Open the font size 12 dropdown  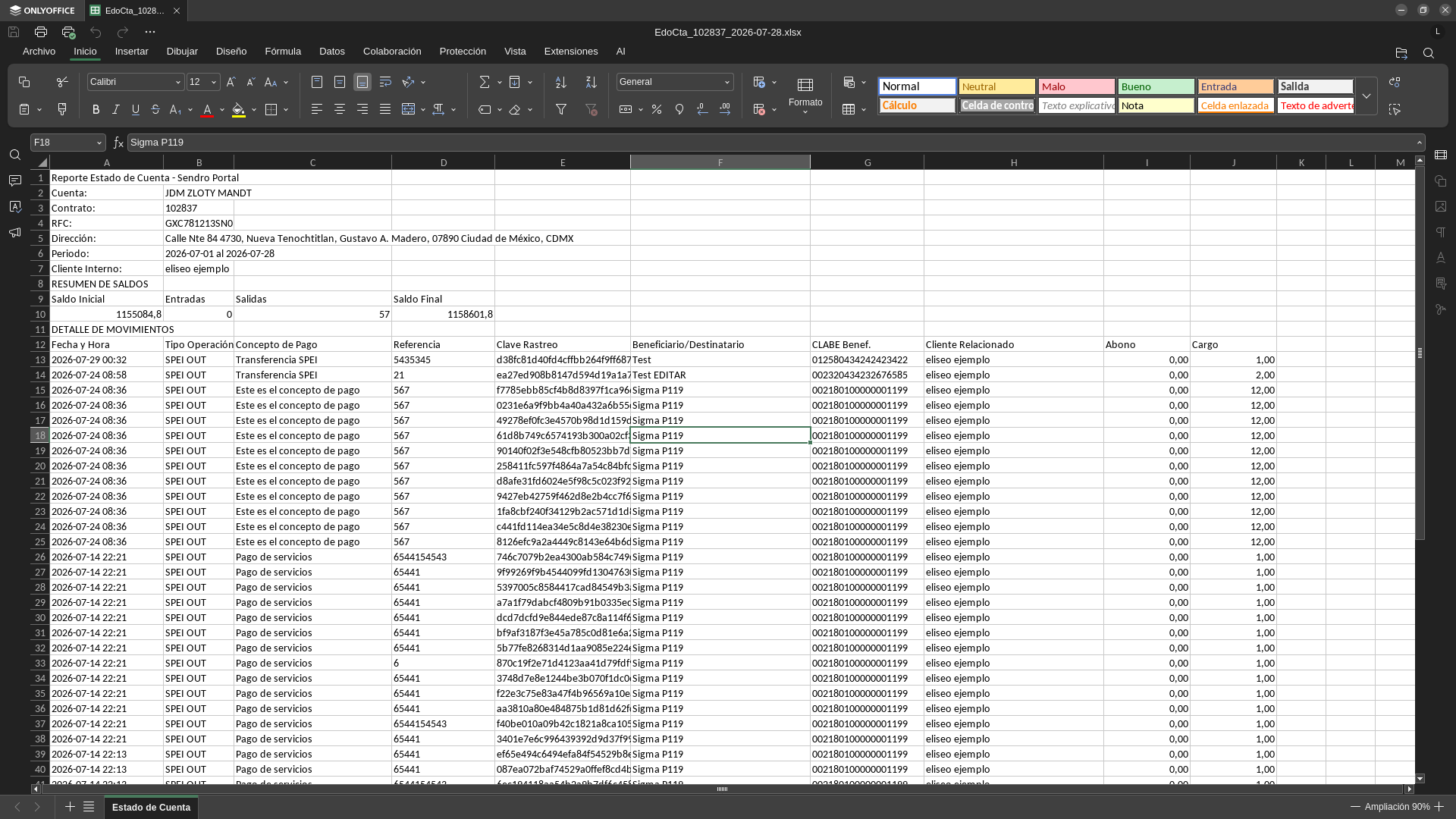pos(214,82)
